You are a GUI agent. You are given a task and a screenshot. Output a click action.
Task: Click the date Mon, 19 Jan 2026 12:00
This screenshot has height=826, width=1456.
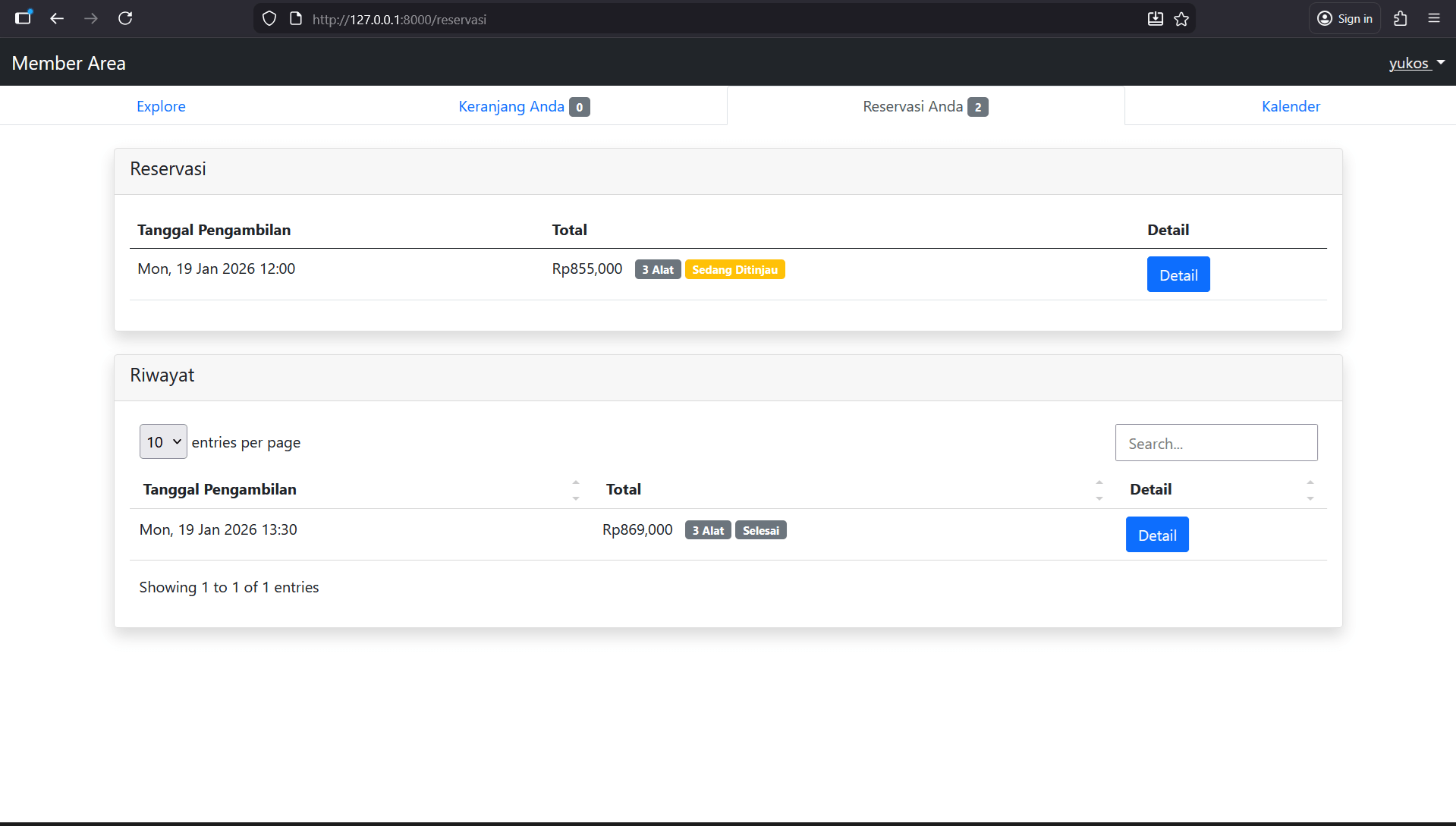tap(216, 269)
